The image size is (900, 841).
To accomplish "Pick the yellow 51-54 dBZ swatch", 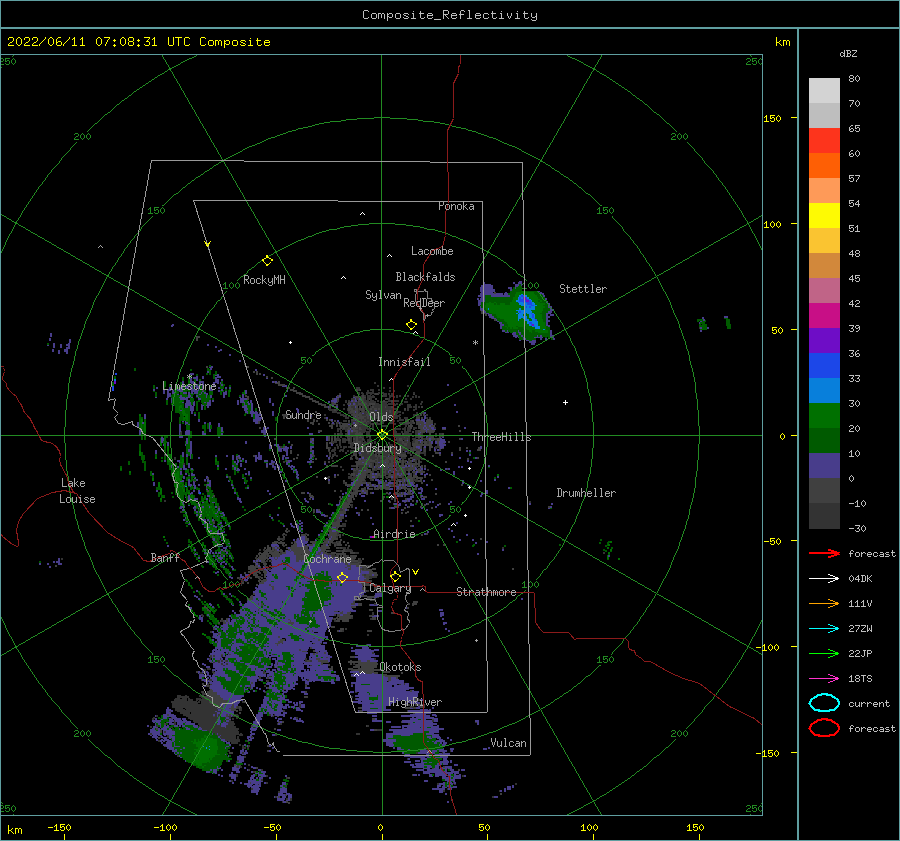I will 824,216.
